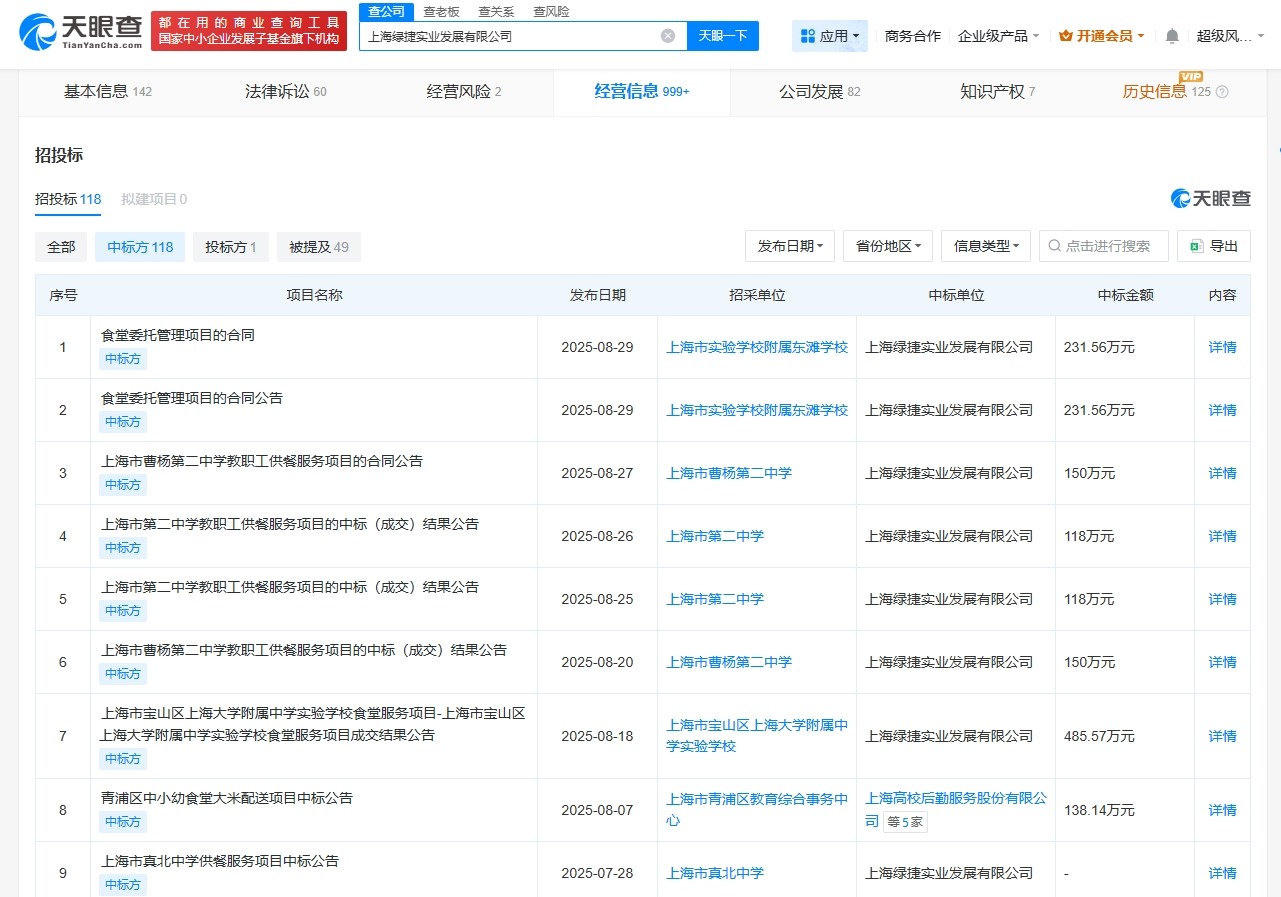This screenshot has width=1281, height=897.
Task: Click the magnifier icon in the filter search box
Action: (1054, 246)
